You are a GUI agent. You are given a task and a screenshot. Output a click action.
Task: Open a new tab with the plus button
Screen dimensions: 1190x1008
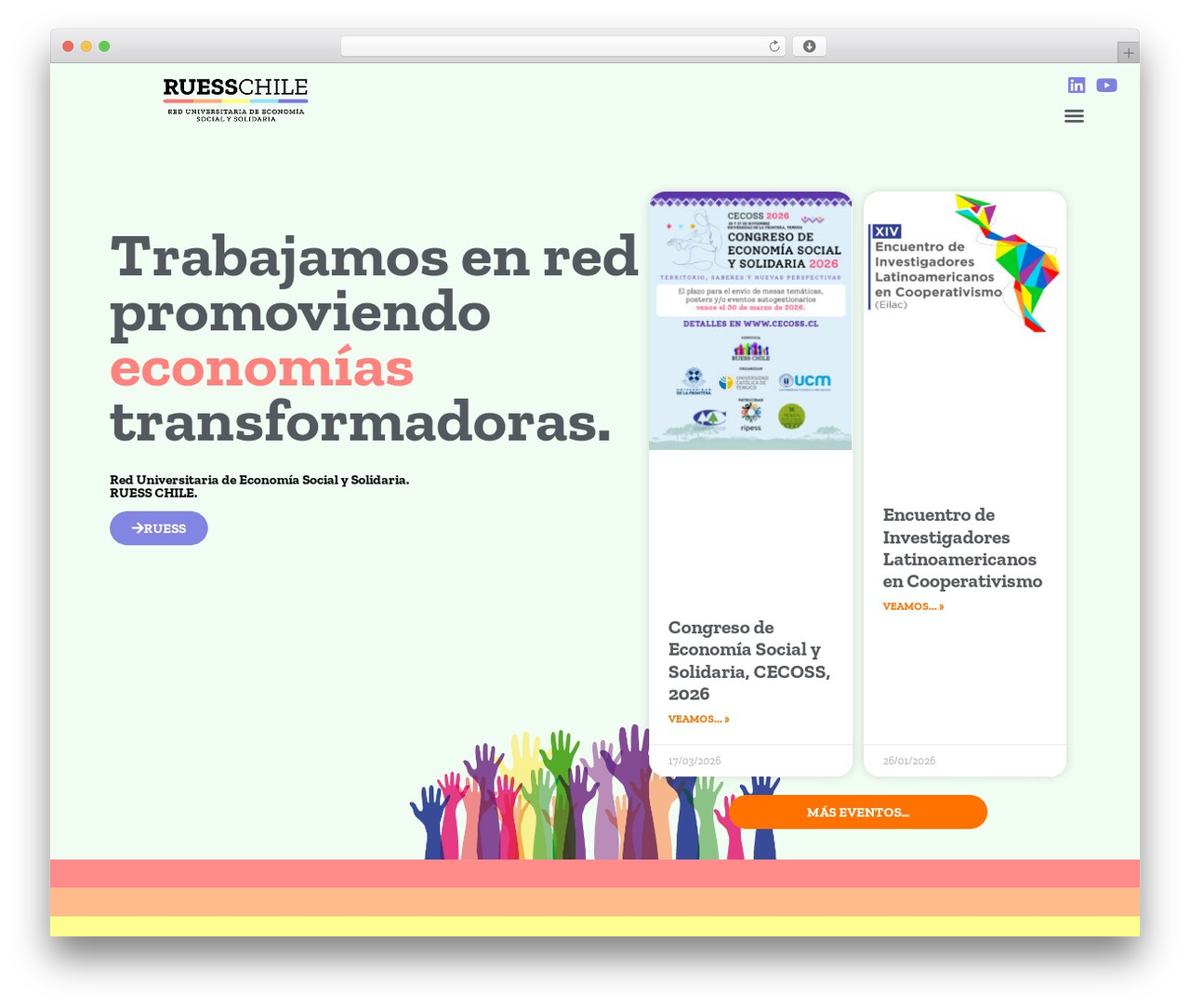pos(1129,53)
